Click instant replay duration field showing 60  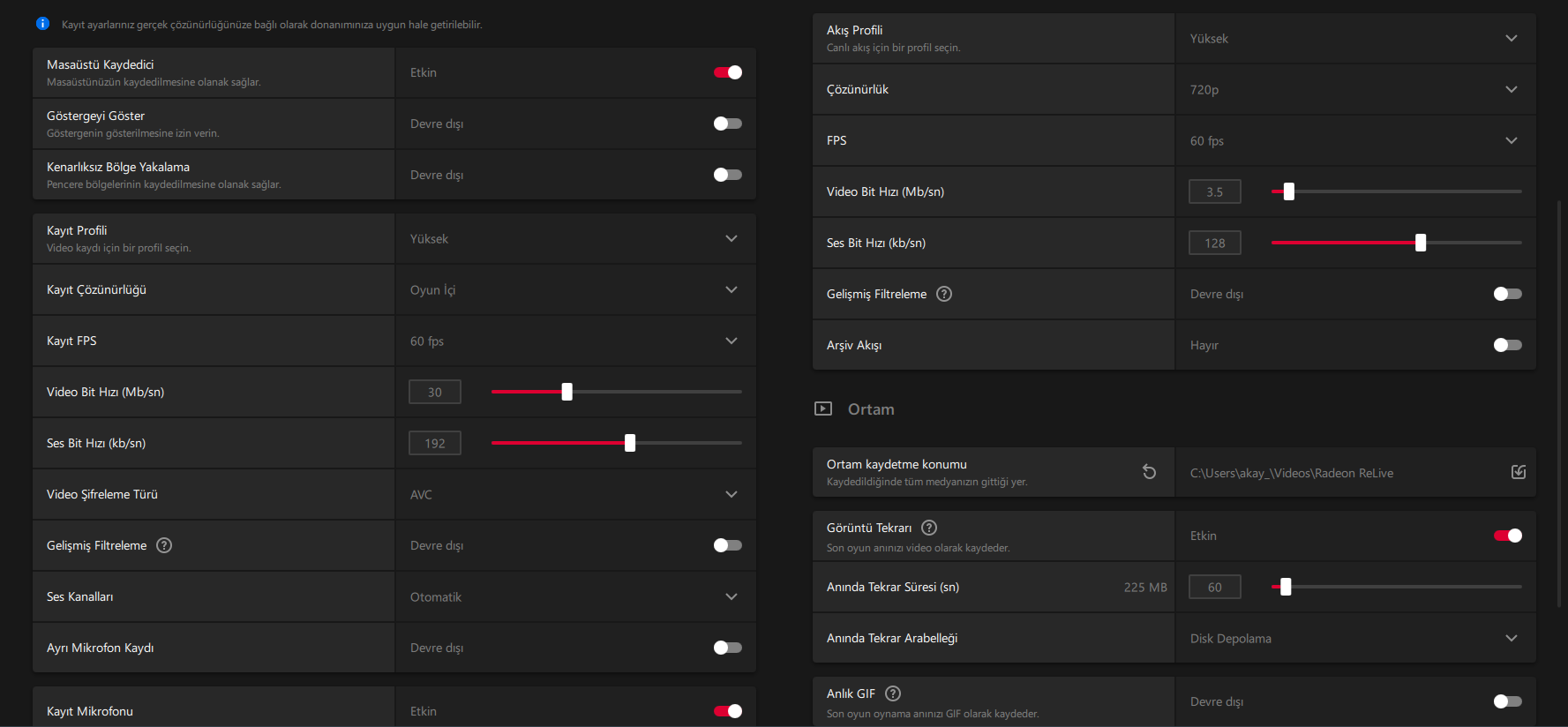tap(1215, 587)
